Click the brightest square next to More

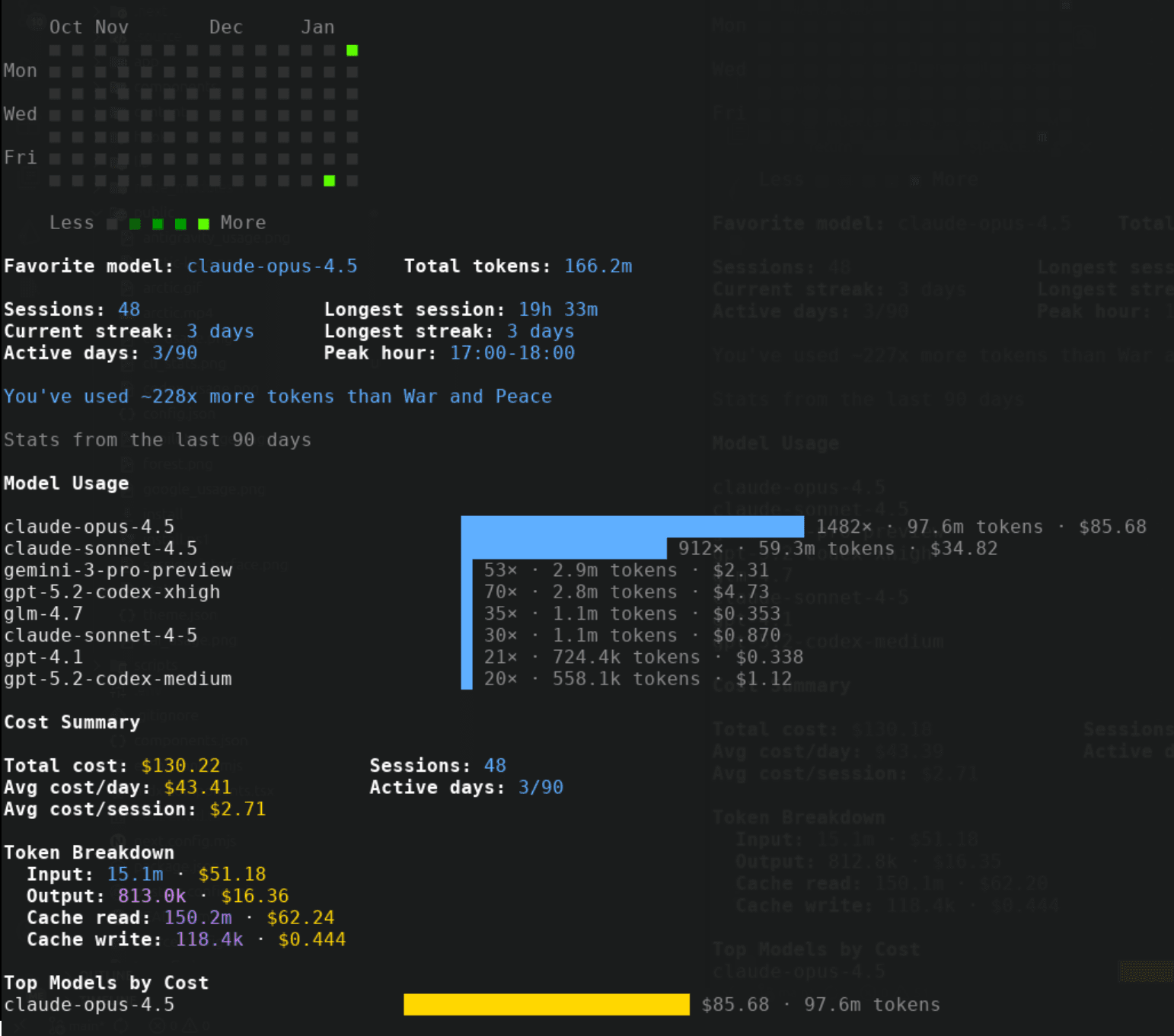(x=203, y=223)
